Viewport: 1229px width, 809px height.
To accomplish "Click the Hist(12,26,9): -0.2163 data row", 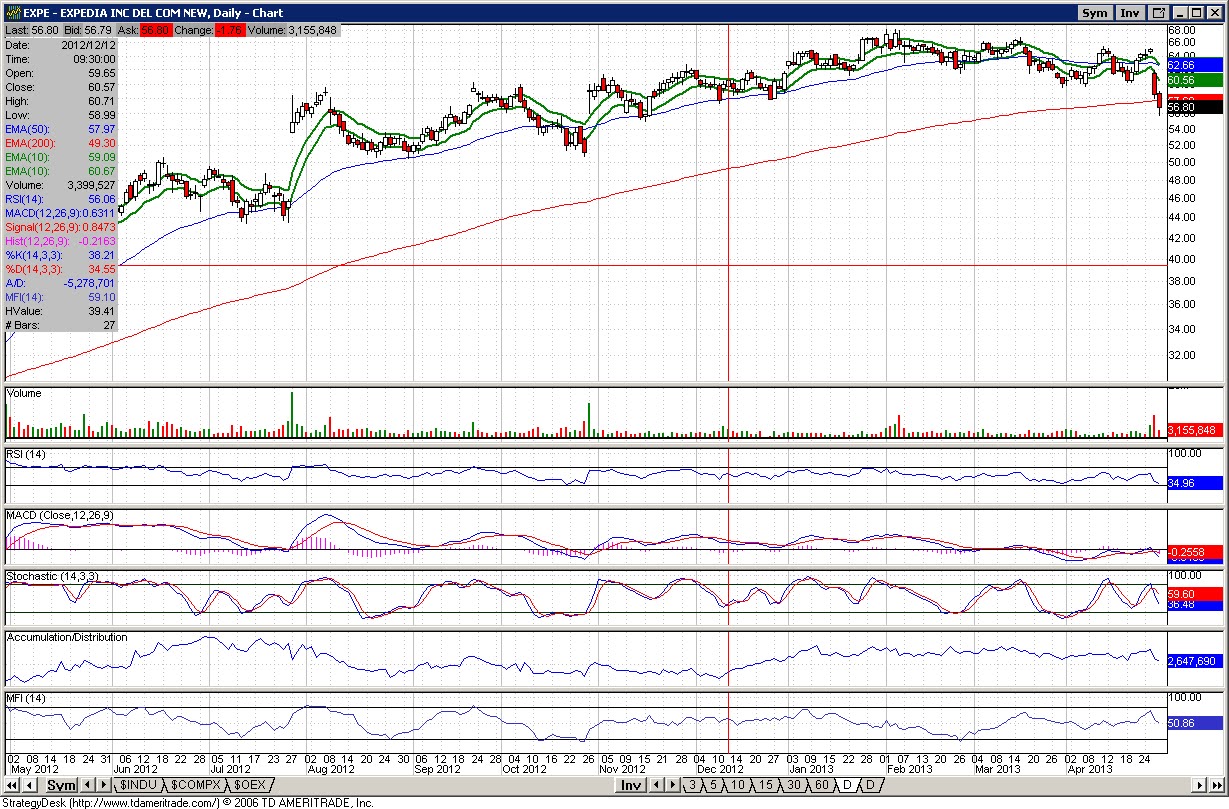I will tap(61, 241).
